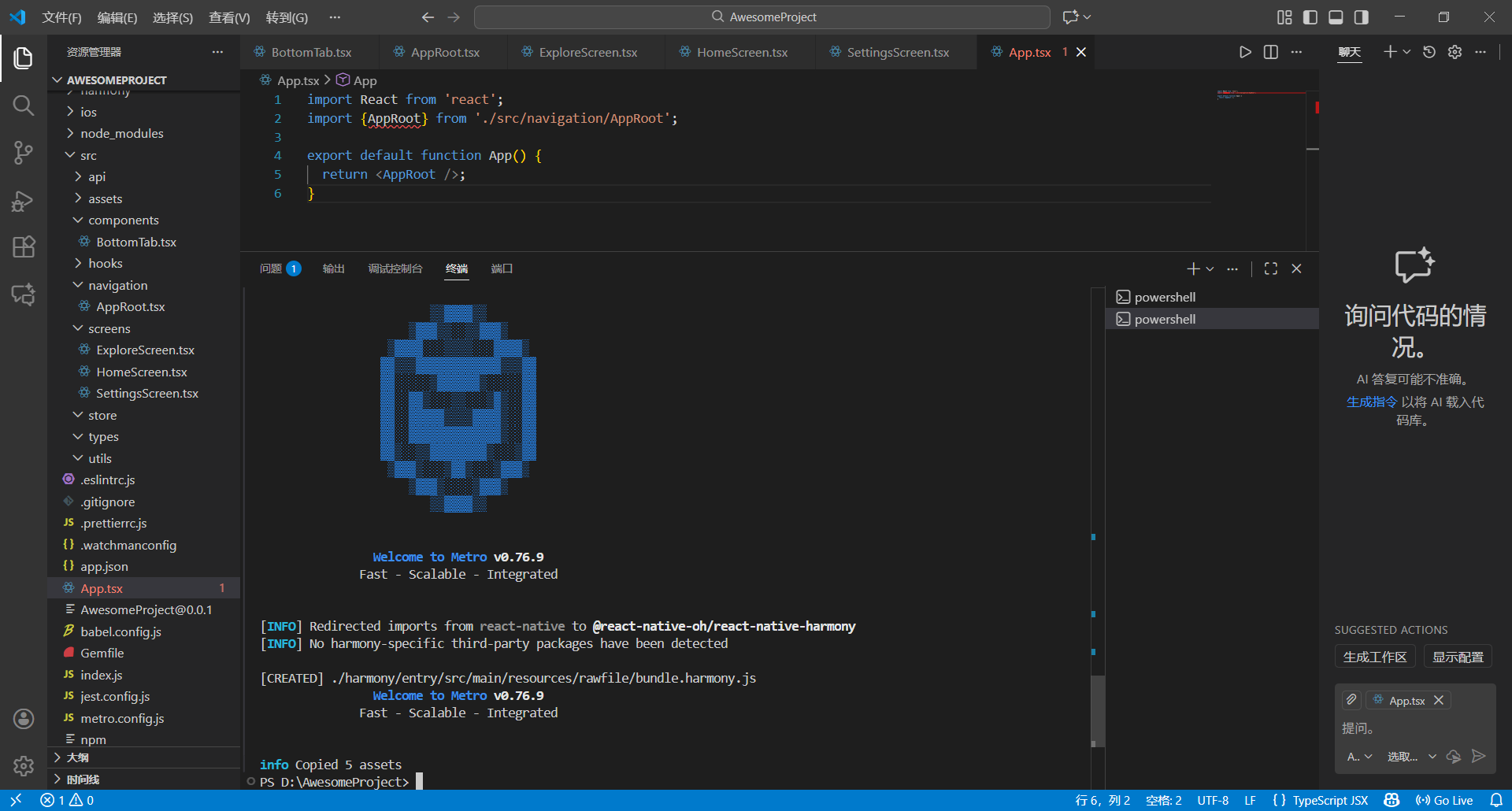Image resolution: width=1512 pixels, height=811 pixels.
Task: Run App.tsx using the play icon
Action: [1245, 52]
